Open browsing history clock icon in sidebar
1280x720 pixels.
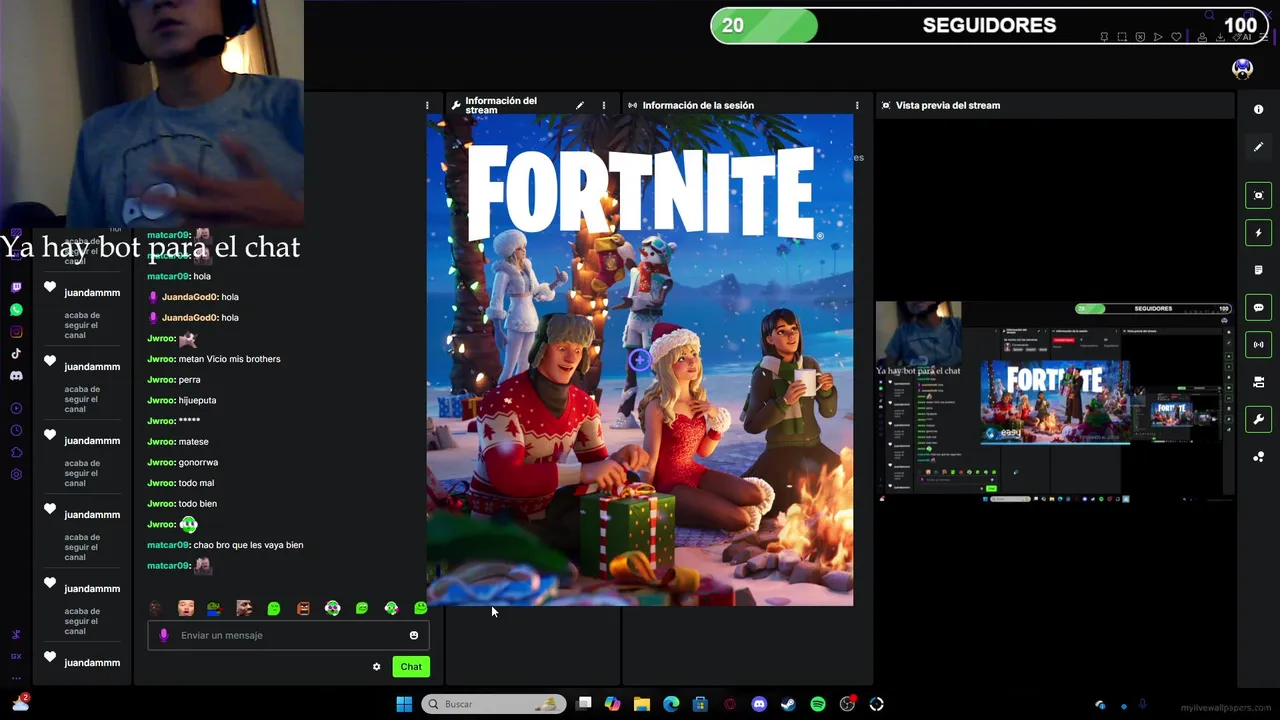pos(16,430)
